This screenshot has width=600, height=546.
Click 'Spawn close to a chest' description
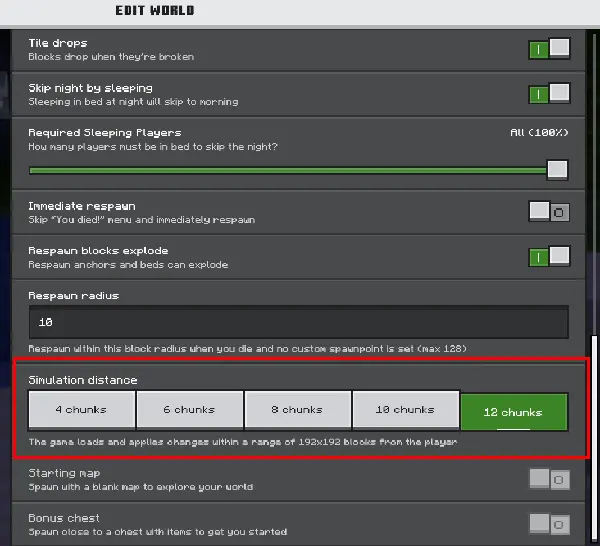point(157,532)
